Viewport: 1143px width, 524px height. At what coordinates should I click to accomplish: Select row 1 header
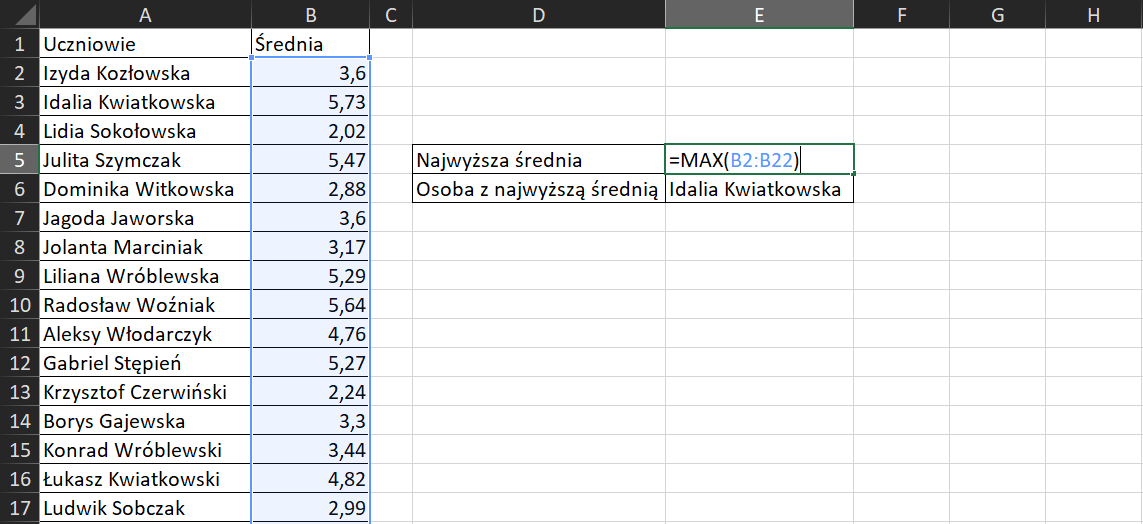coord(20,44)
